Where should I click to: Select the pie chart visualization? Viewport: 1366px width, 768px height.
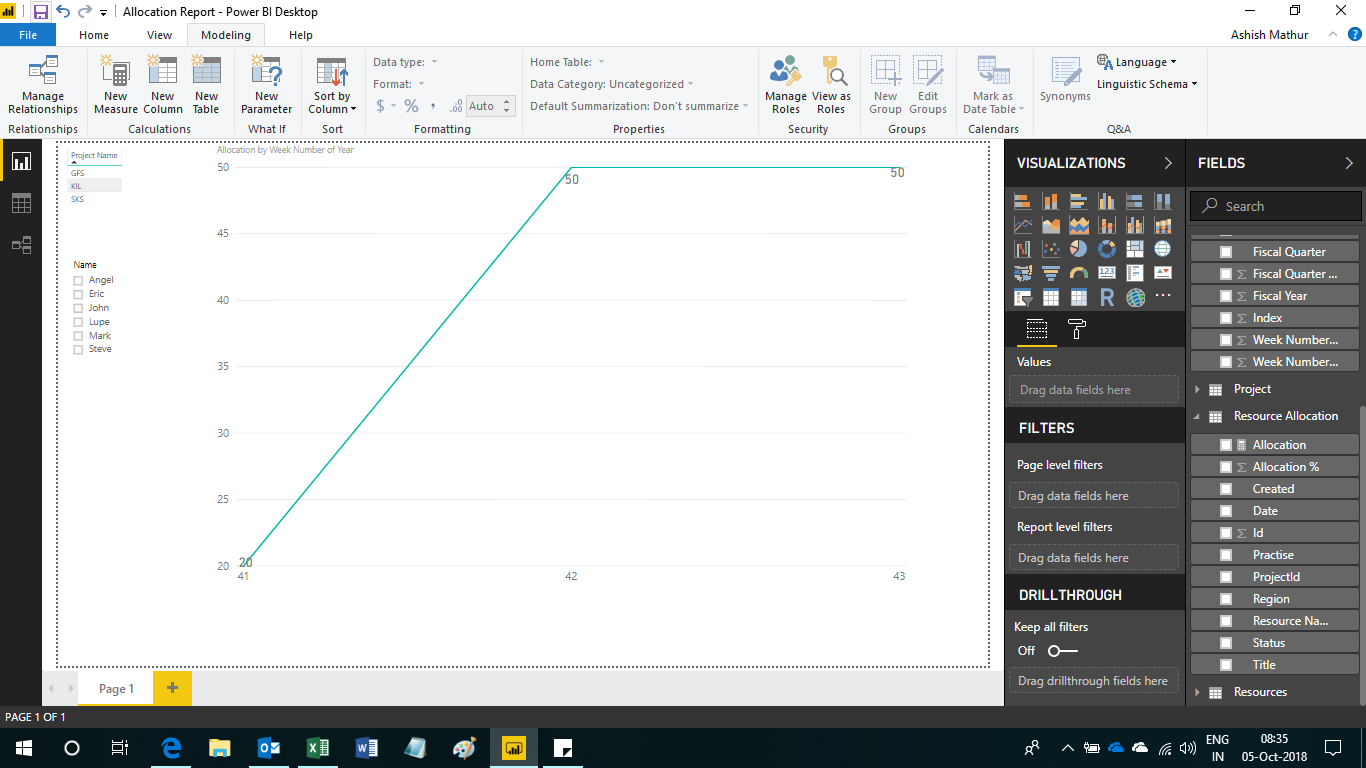(x=1078, y=249)
